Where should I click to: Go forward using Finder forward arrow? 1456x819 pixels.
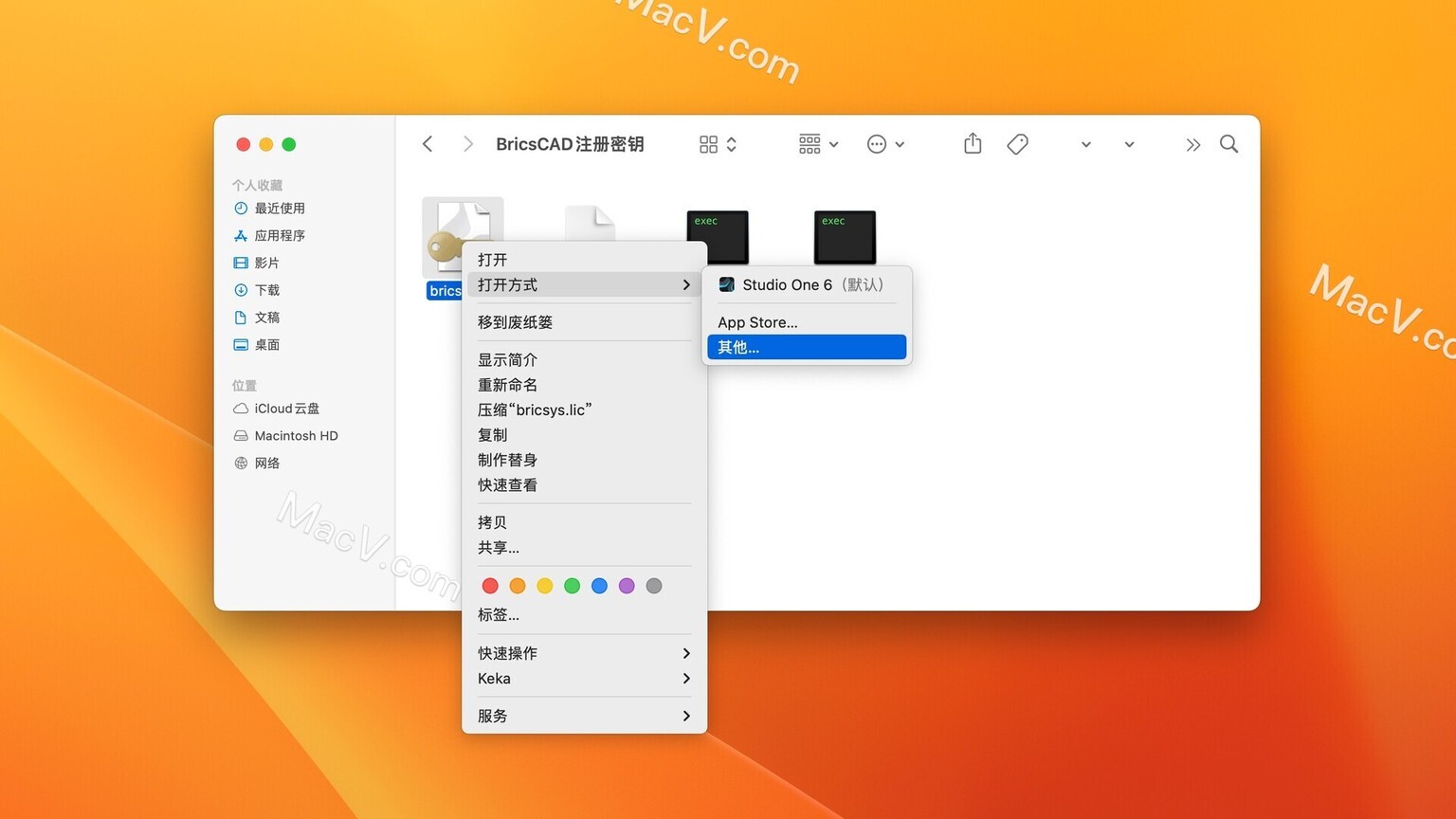467,144
